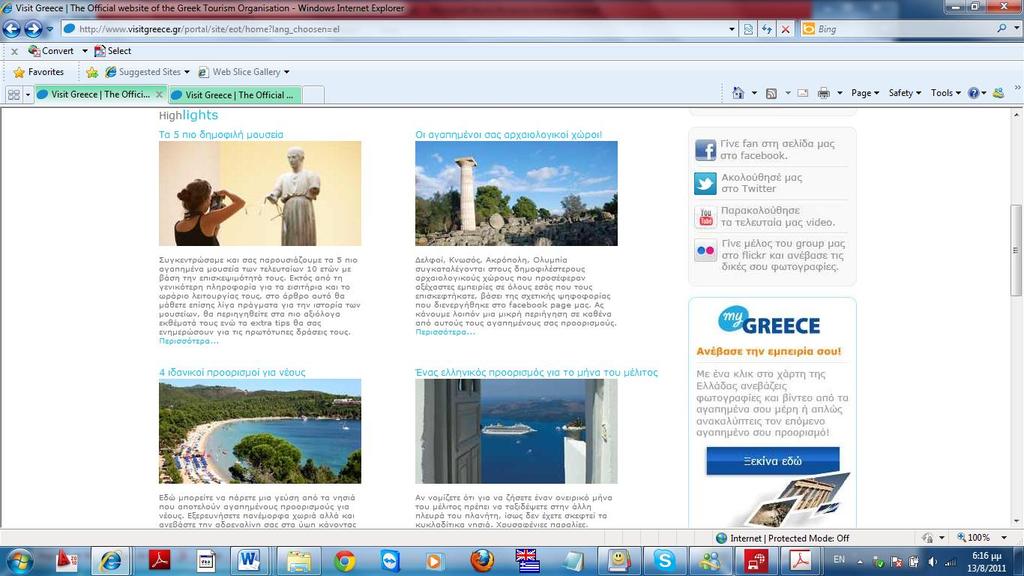Open the Quick Tabs grid icon
1024x576 pixels.
click(x=14, y=95)
